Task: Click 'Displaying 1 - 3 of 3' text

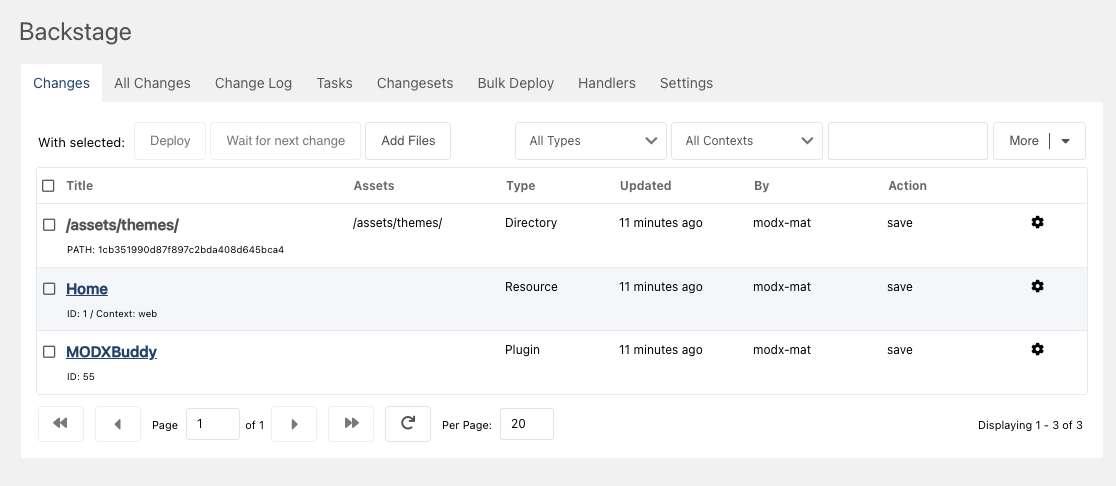Action: pos(1030,426)
